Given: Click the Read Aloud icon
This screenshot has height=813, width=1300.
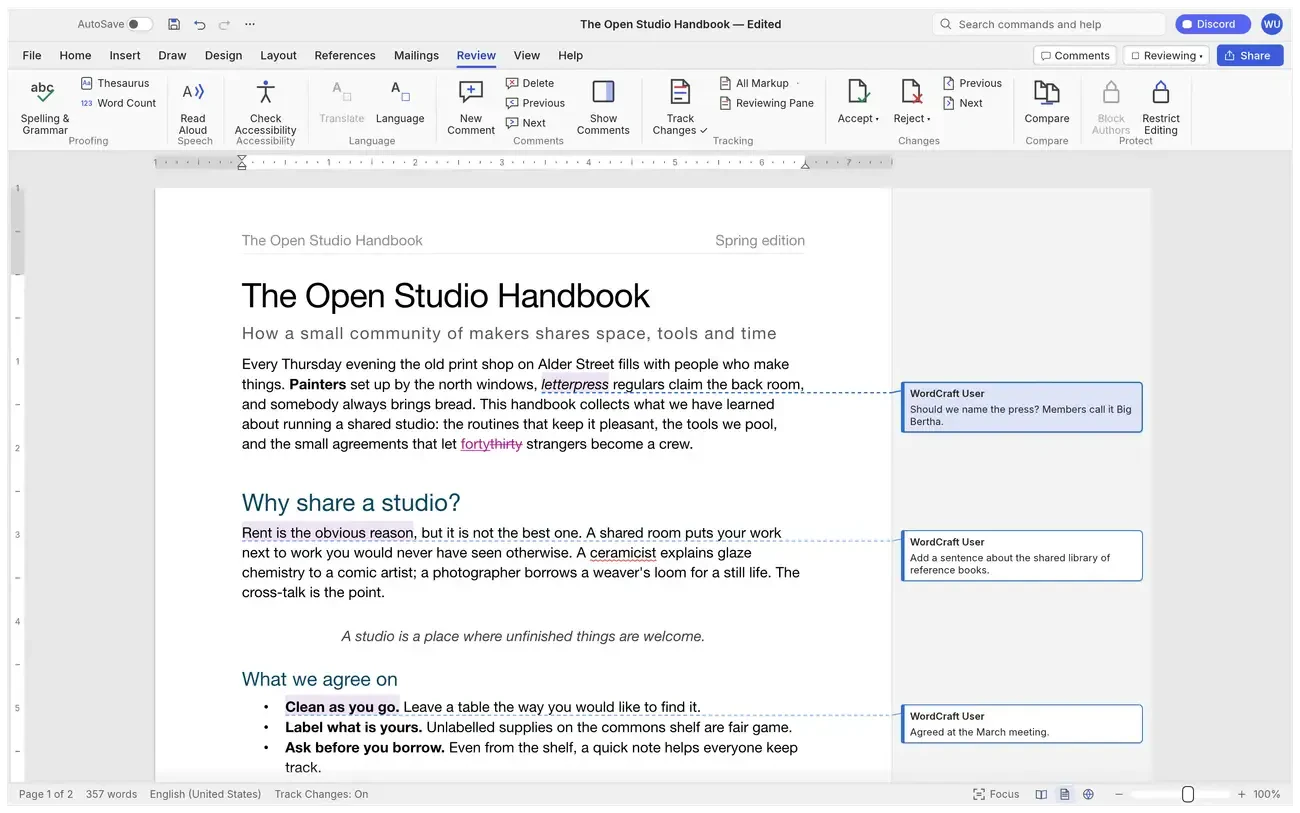Looking at the screenshot, I should point(193,92).
